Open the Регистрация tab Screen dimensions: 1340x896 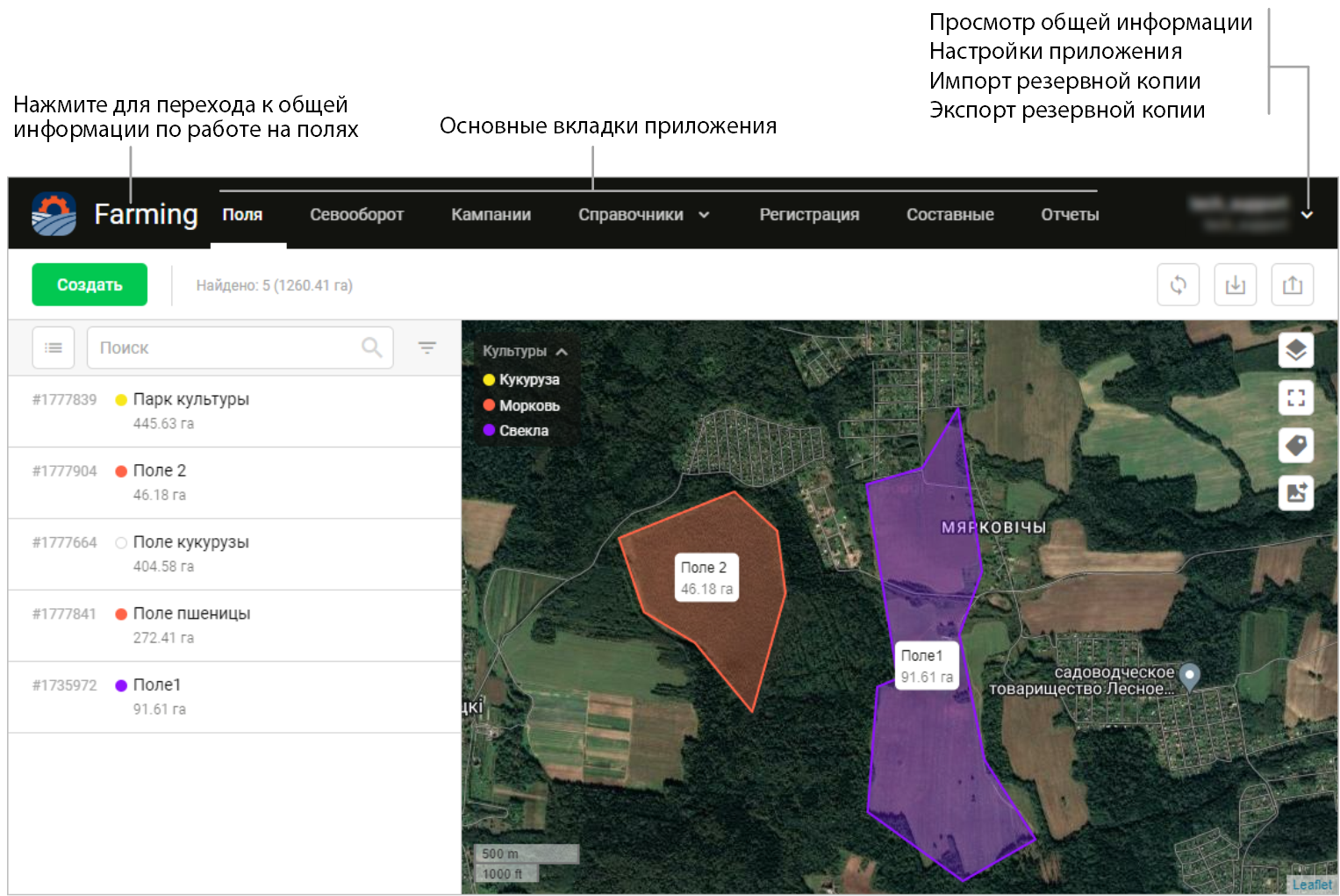point(809,214)
